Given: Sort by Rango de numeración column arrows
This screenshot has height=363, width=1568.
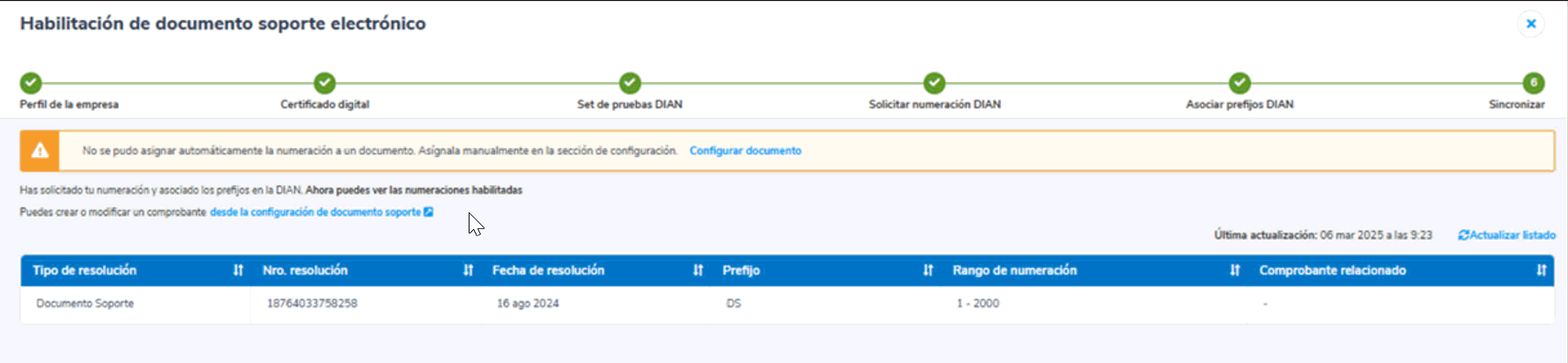Looking at the screenshot, I should (x=1235, y=270).
